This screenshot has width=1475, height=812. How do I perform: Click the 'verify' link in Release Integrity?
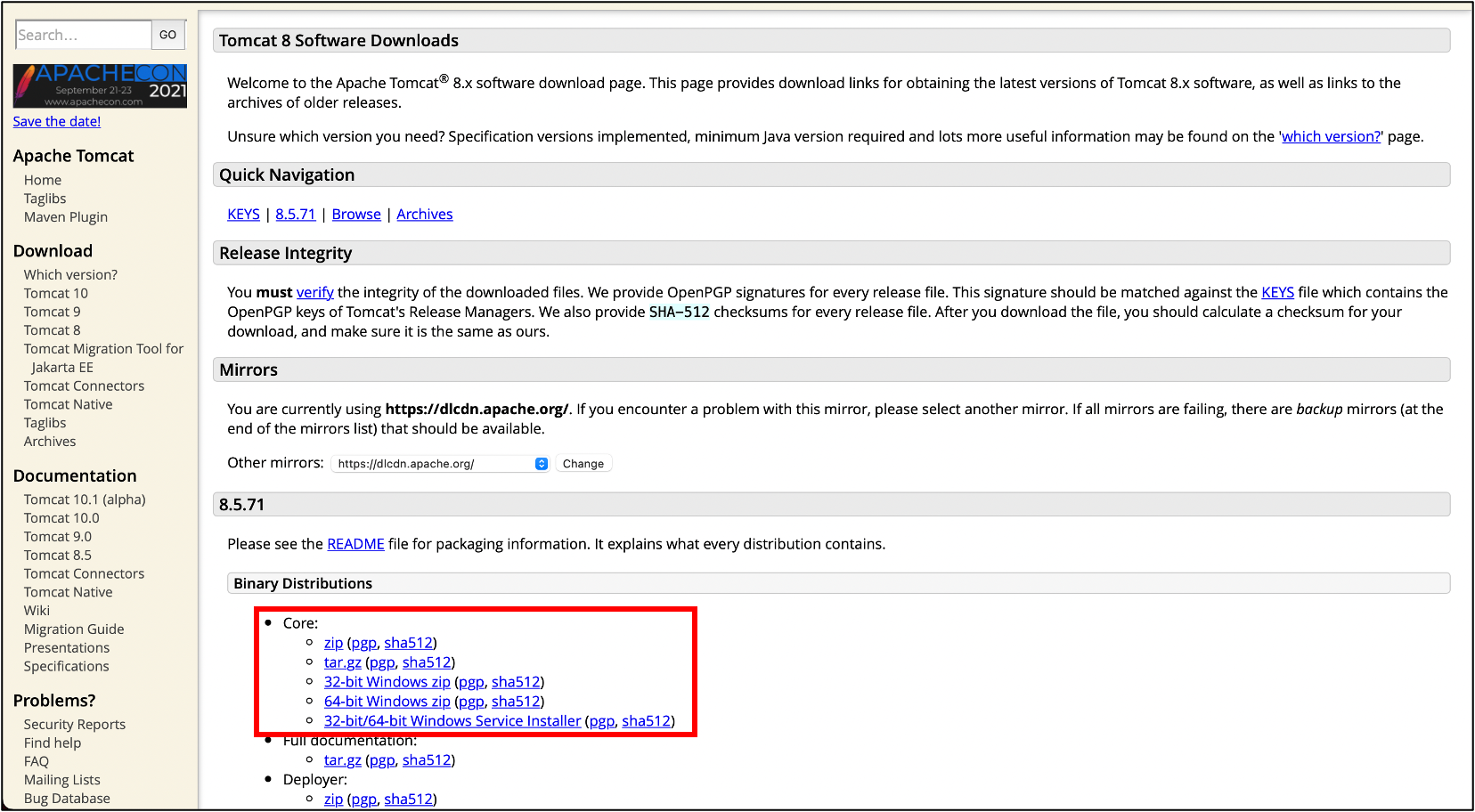pos(315,292)
